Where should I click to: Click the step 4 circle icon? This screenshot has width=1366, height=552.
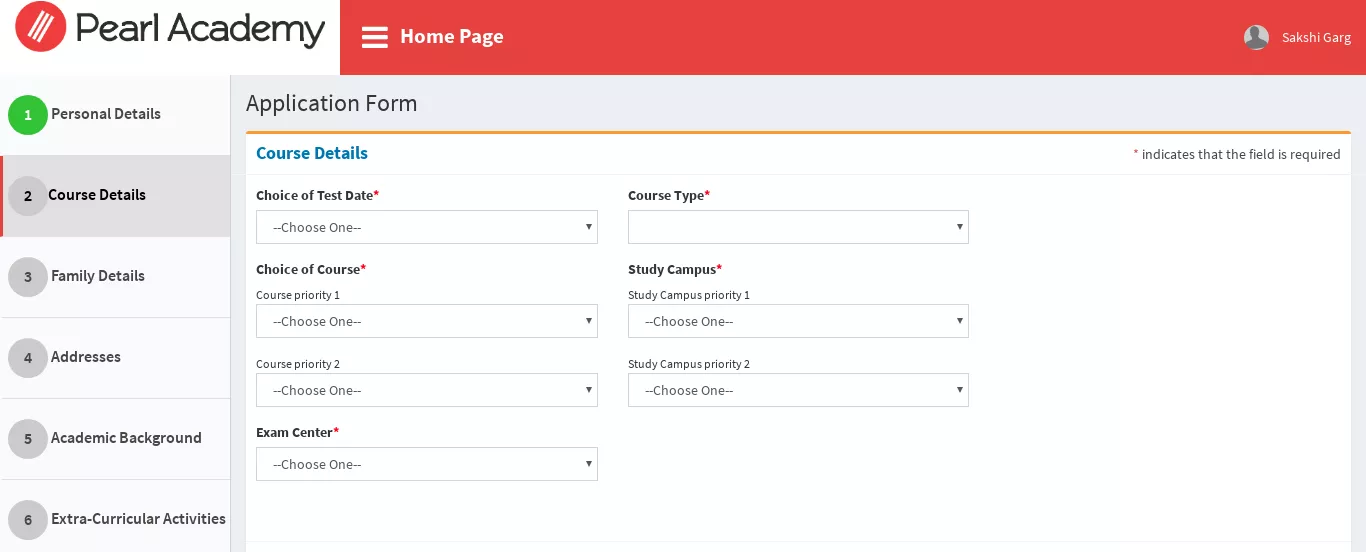28,358
